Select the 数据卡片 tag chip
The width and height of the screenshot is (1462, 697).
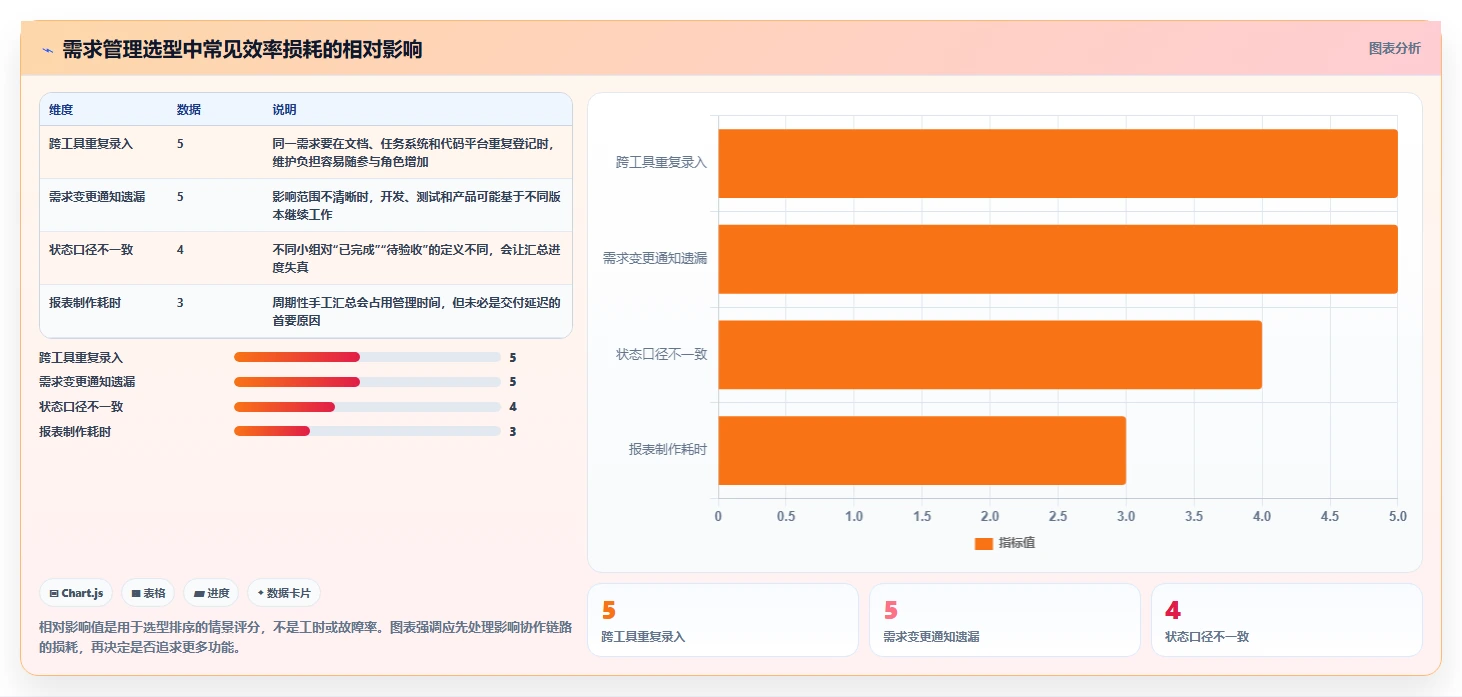point(284,593)
